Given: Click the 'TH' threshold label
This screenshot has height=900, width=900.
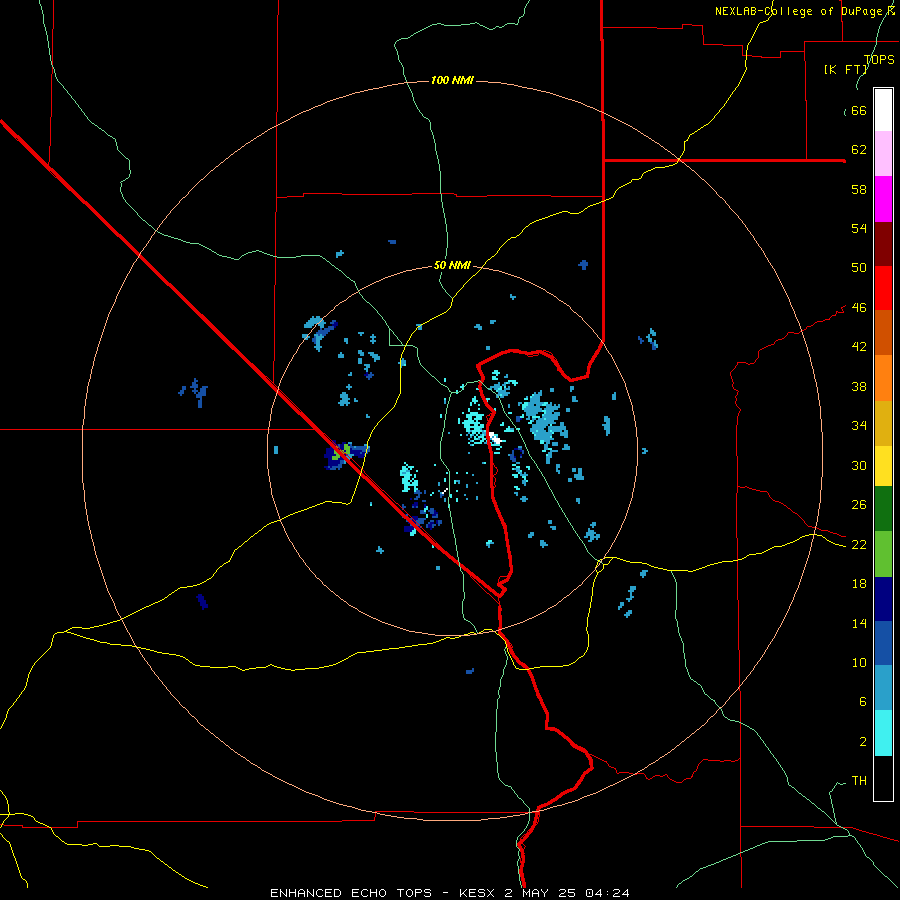Looking at the screenshot, I should (x=859, y=781).
